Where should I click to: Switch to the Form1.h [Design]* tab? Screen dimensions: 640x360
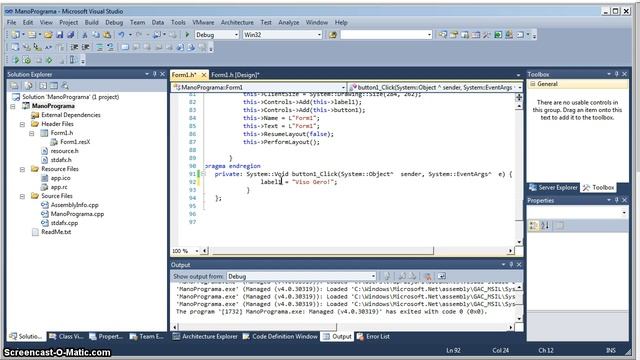(x=236, y=75)
